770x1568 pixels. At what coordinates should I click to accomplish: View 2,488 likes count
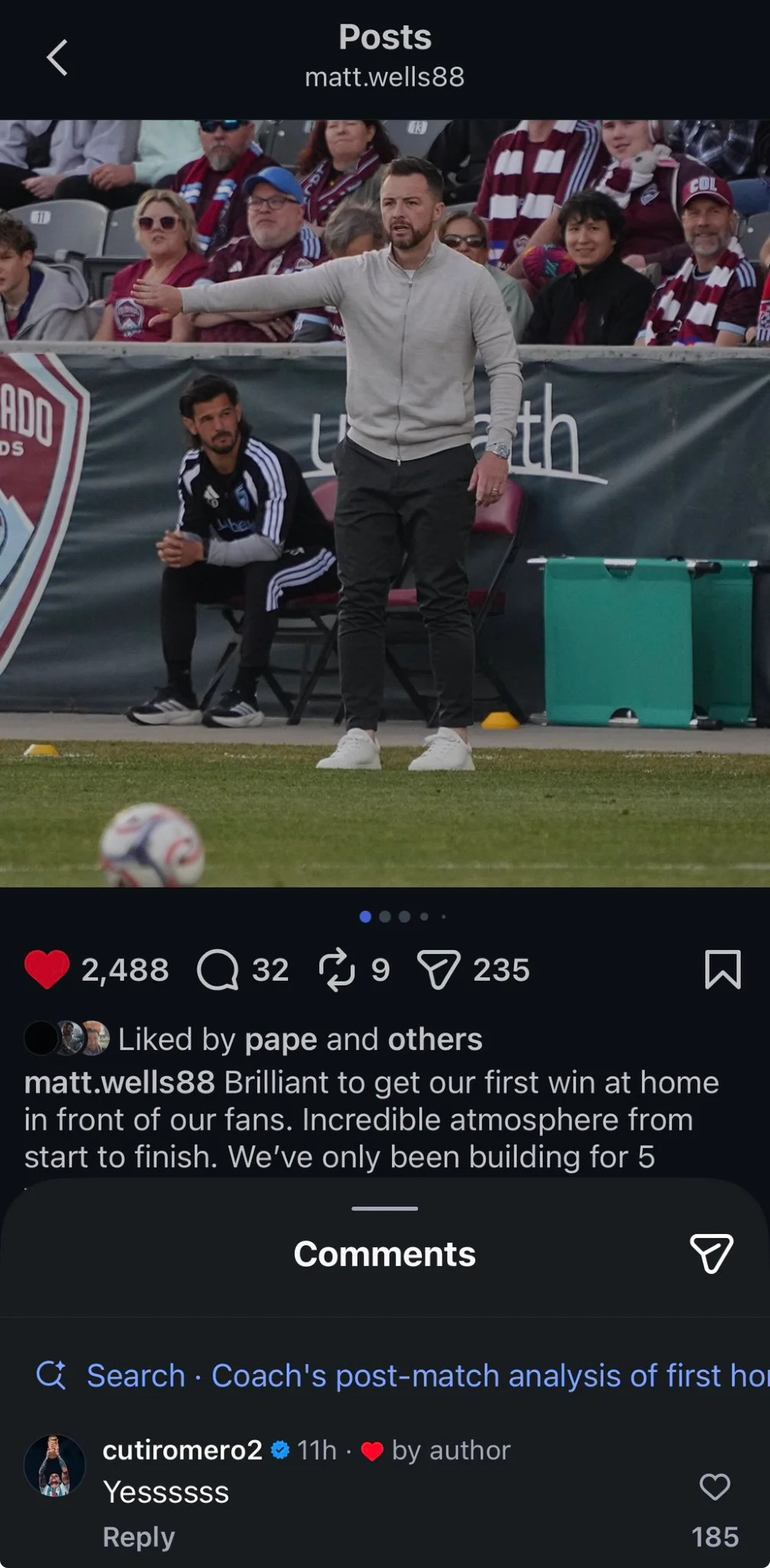[125, 971]
